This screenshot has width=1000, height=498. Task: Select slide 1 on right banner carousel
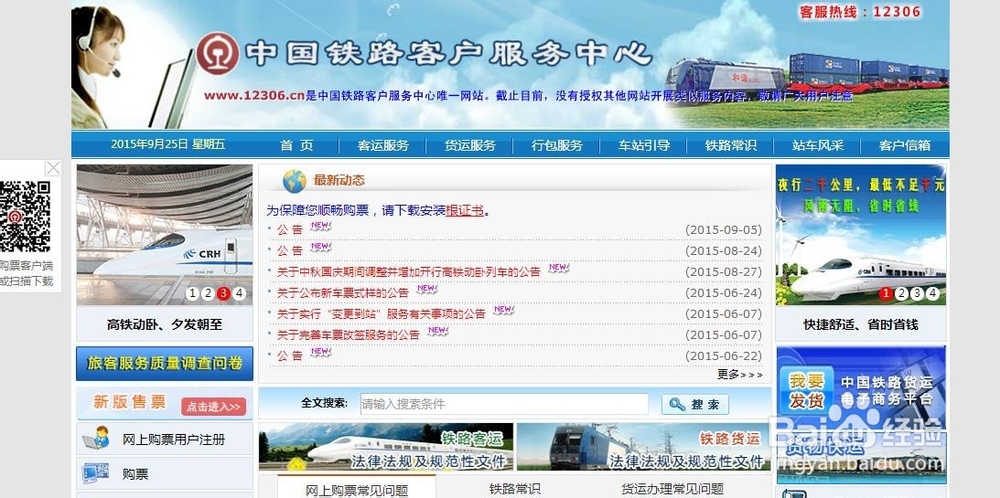[x=885, y=293]
